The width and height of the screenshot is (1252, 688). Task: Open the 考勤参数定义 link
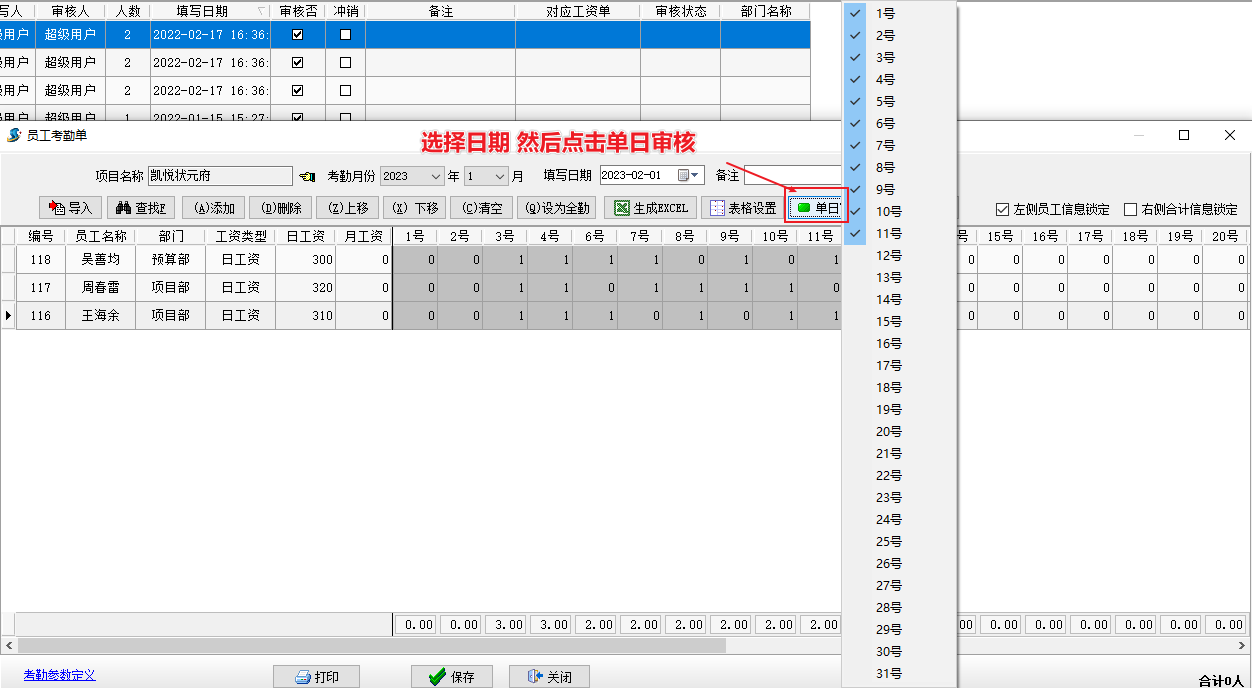(x=60, y=675)
